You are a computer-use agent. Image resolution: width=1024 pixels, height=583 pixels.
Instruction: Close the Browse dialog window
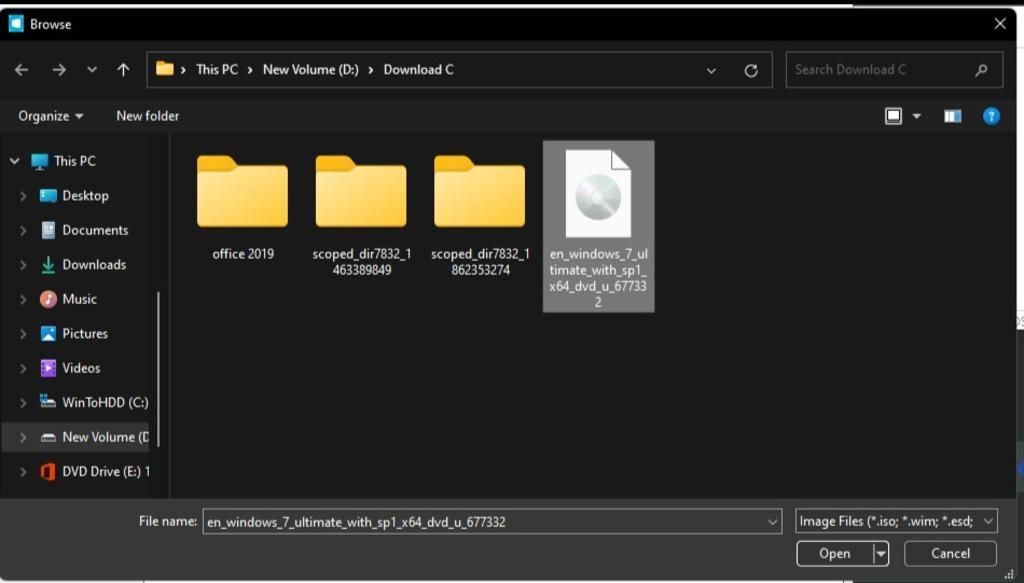point(1000,24)
